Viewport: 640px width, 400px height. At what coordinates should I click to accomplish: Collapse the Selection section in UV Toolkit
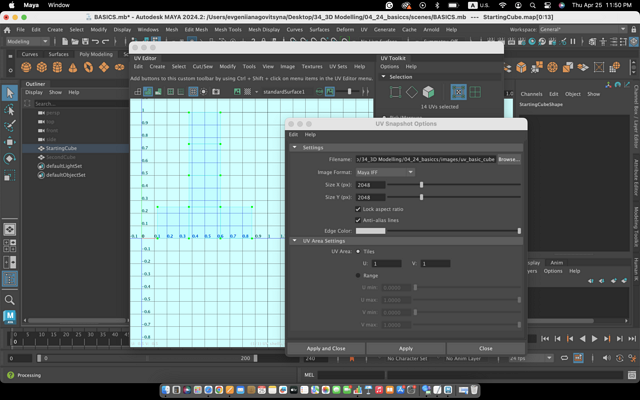pos(383,77)
